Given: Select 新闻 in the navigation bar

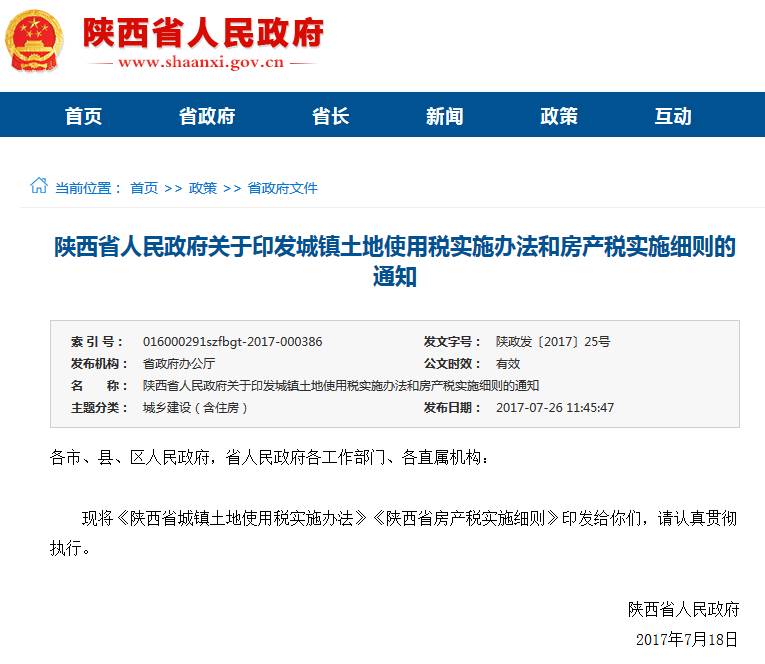Looking at the screenshot, I should pos(444,116).
